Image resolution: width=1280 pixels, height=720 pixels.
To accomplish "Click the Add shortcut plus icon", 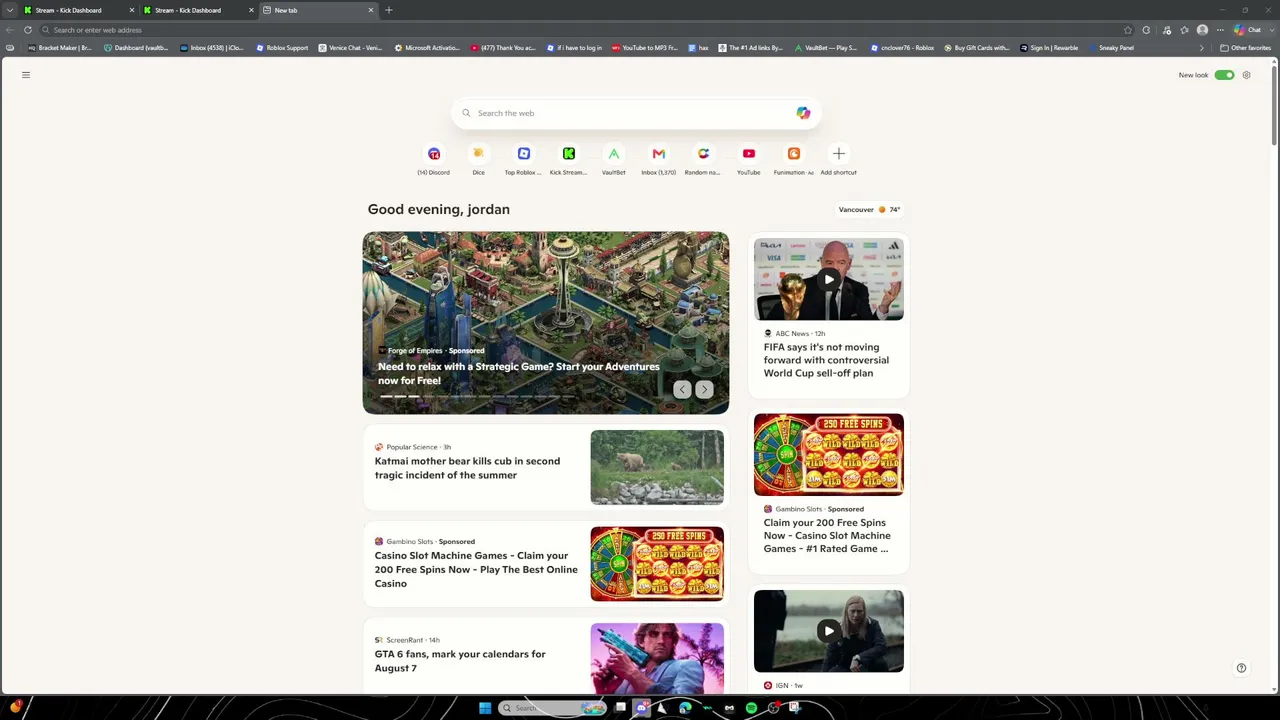I will pos(838,153).
